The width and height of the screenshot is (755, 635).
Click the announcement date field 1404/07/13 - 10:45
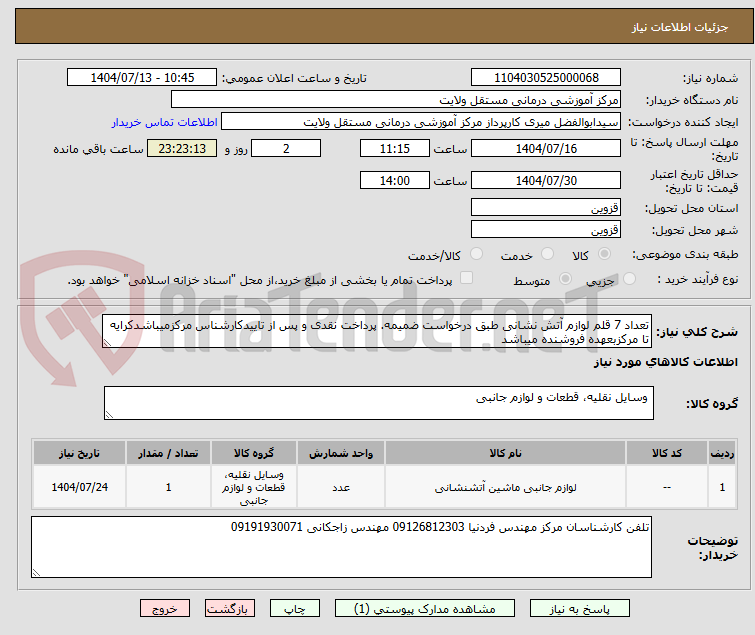(142, 78)
